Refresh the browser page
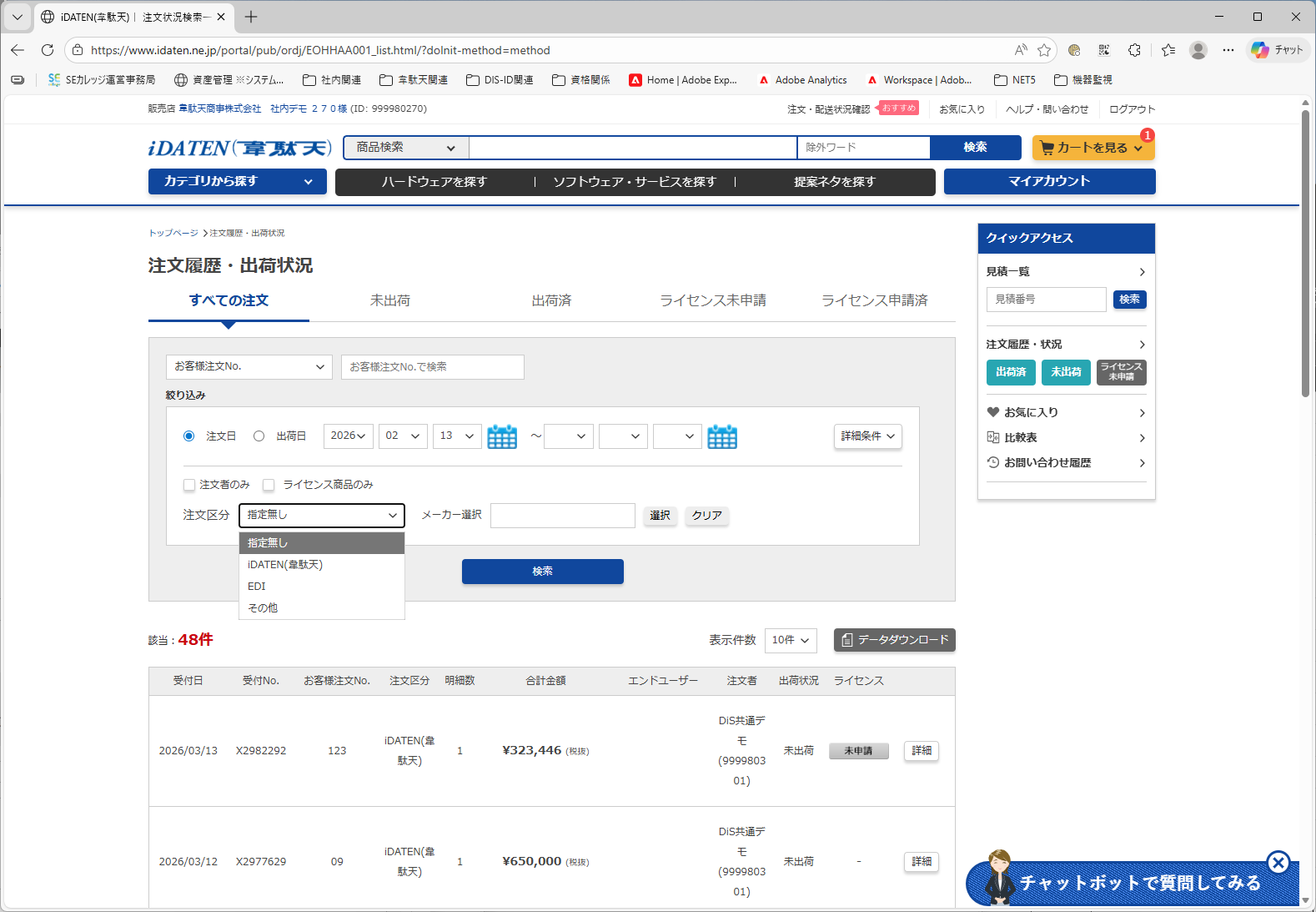Screen dimensions: 1316x912 (x=48, y=50)
